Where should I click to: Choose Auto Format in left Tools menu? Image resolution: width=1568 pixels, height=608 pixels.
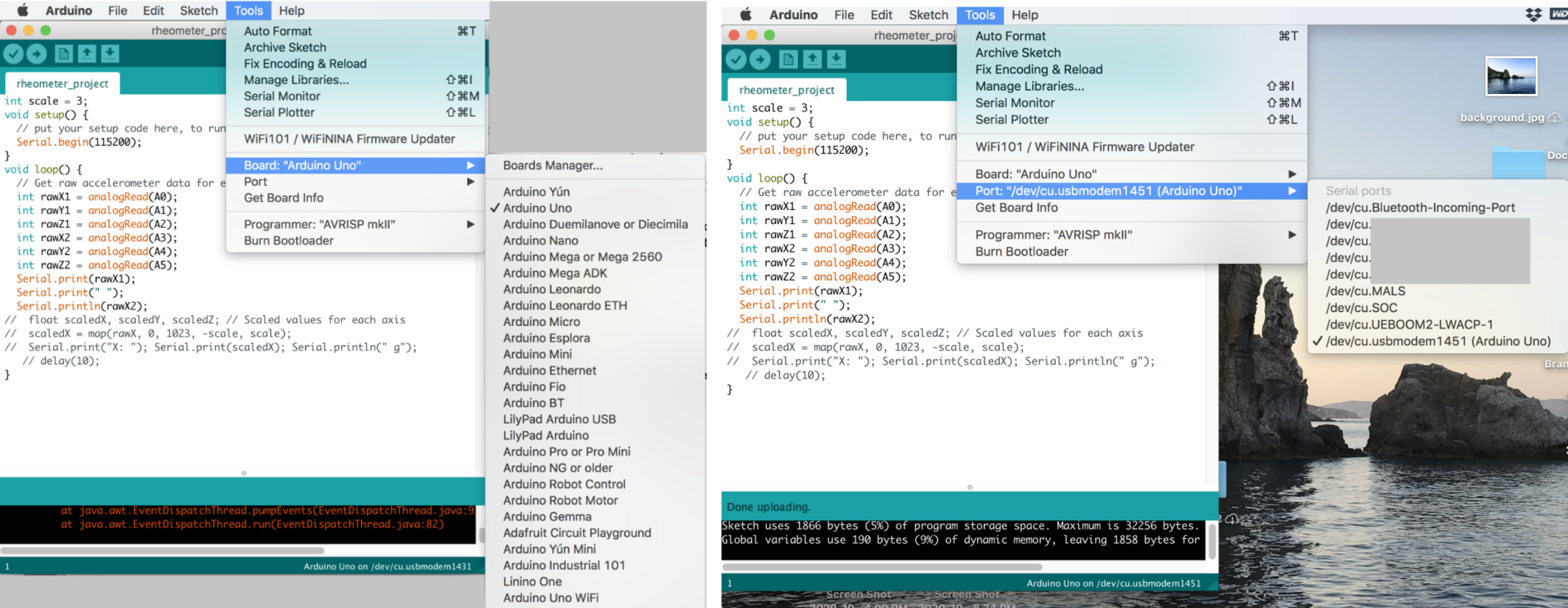[356, 31]
